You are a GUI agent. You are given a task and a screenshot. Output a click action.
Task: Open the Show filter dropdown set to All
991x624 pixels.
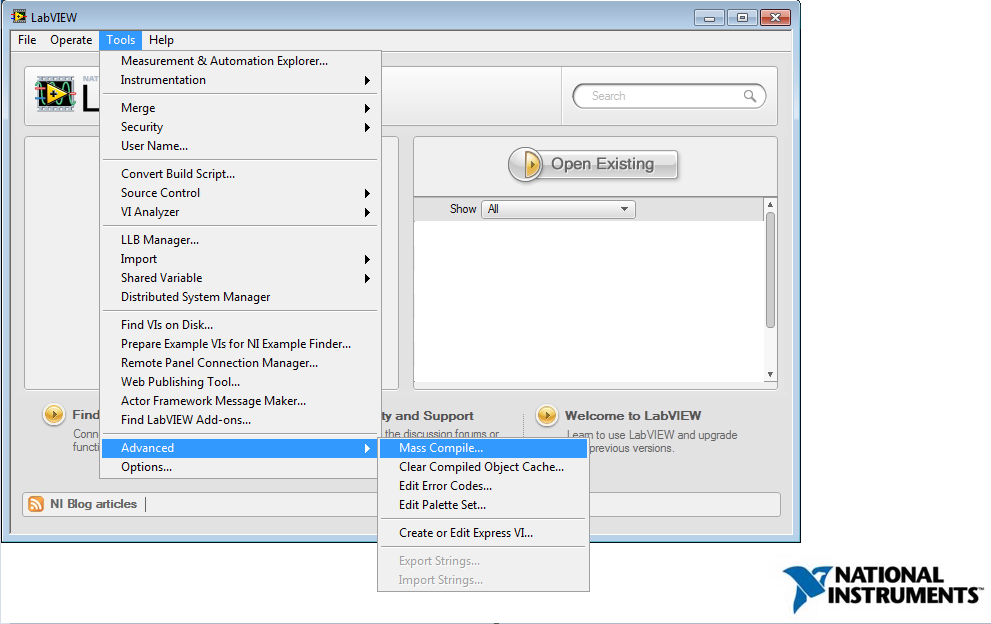click(559, 209)
